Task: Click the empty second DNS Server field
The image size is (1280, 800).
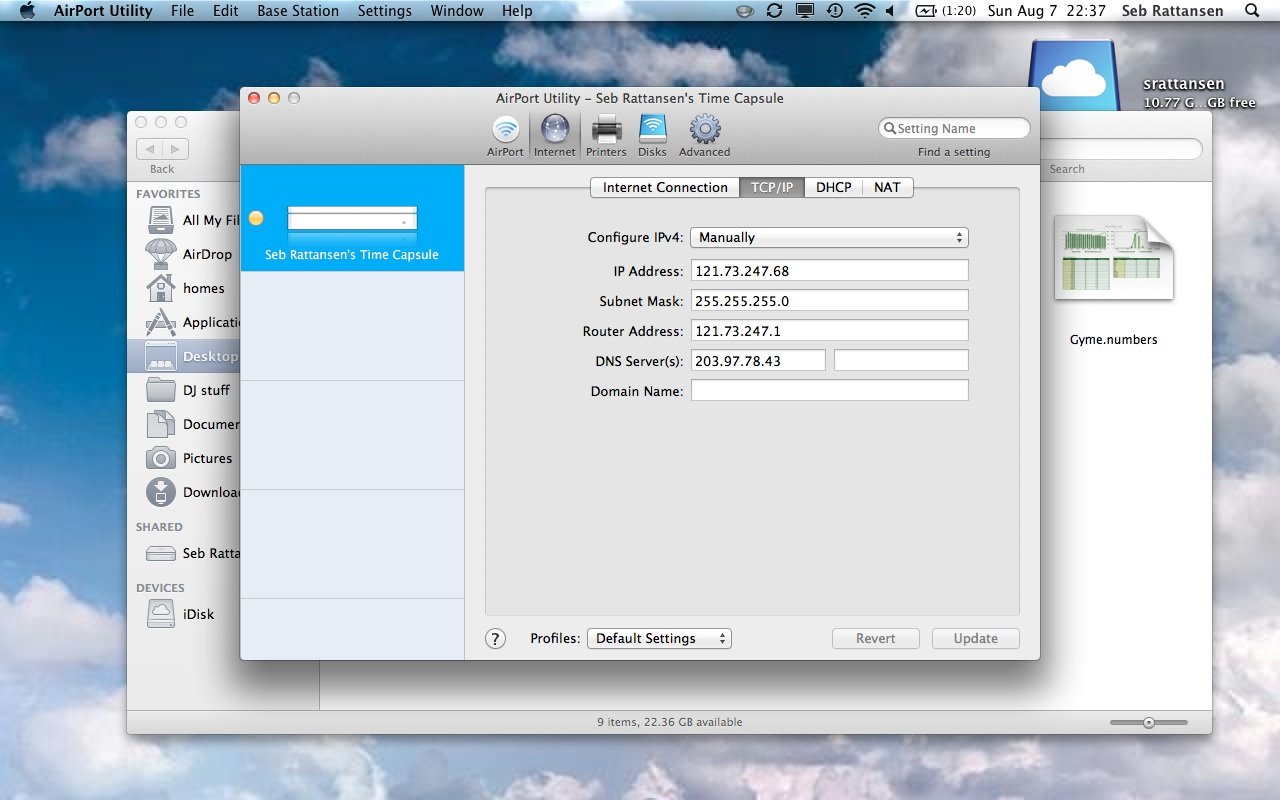Action: pyautogui.click(x=901, y=361)
